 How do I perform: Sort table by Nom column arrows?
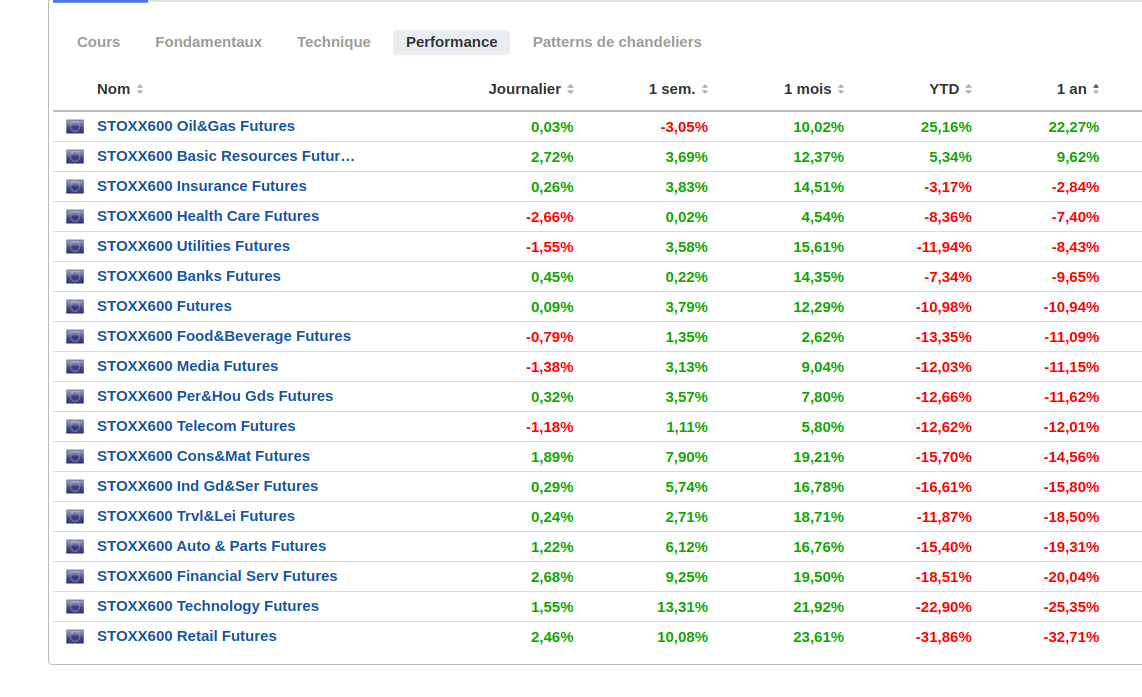tap(140, 89)
